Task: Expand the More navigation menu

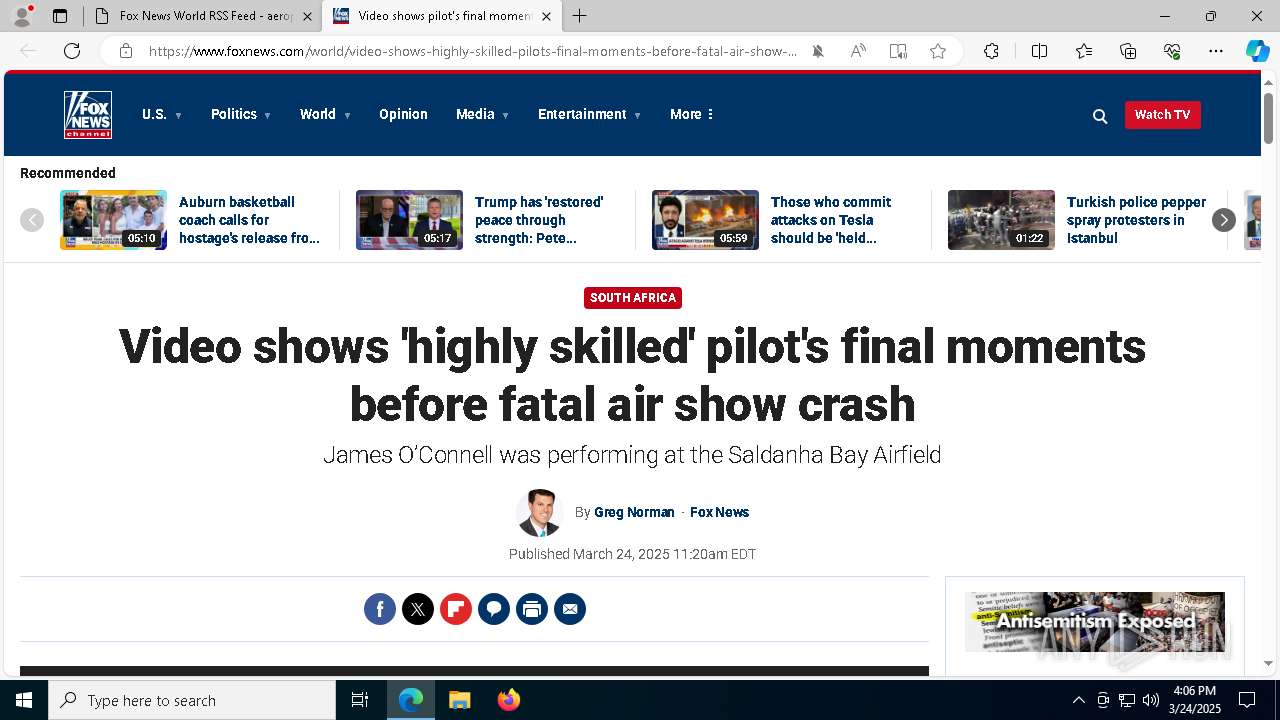Action: tap(692, 114)
